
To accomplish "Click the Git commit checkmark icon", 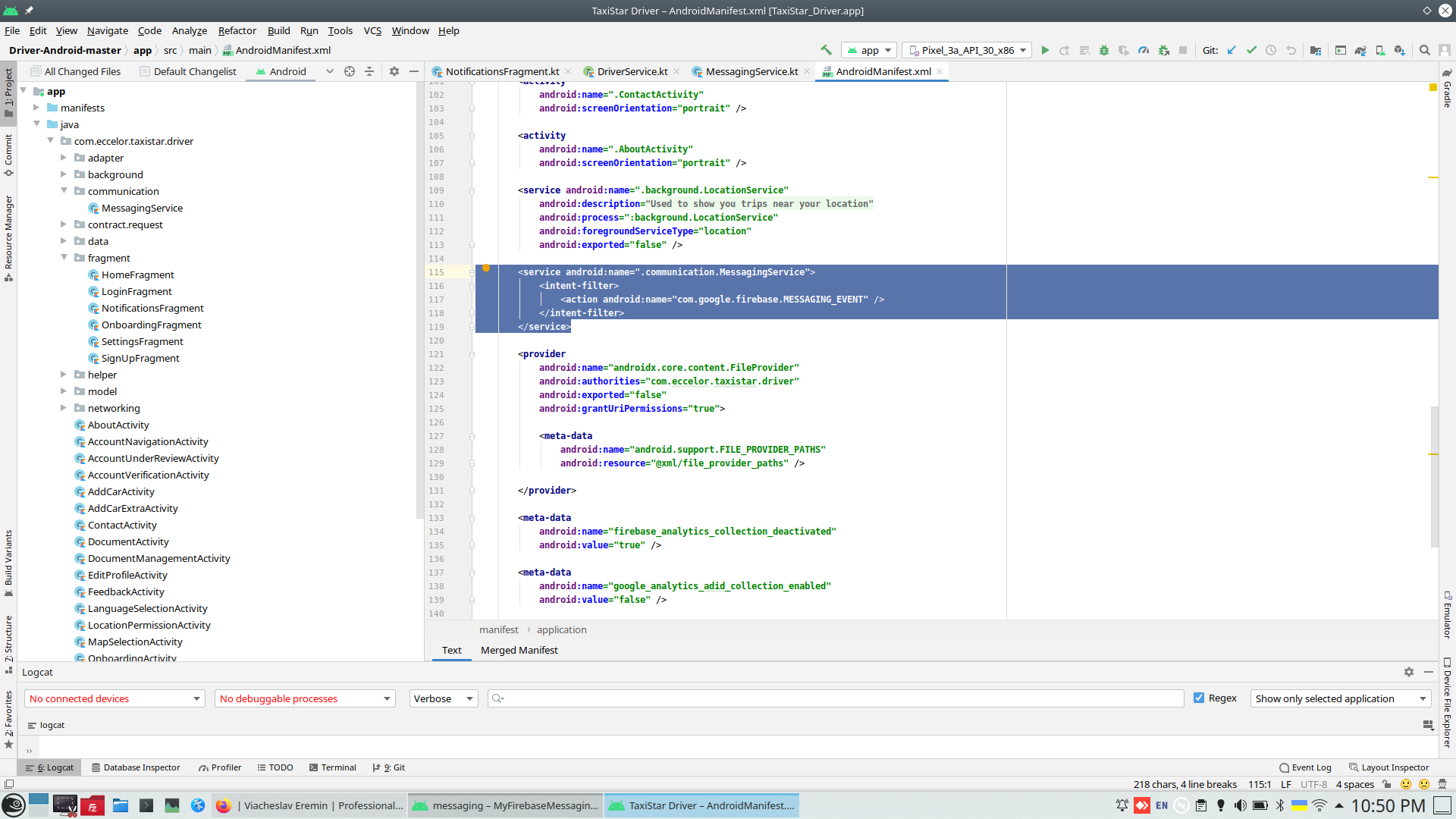I will 1251,51.
